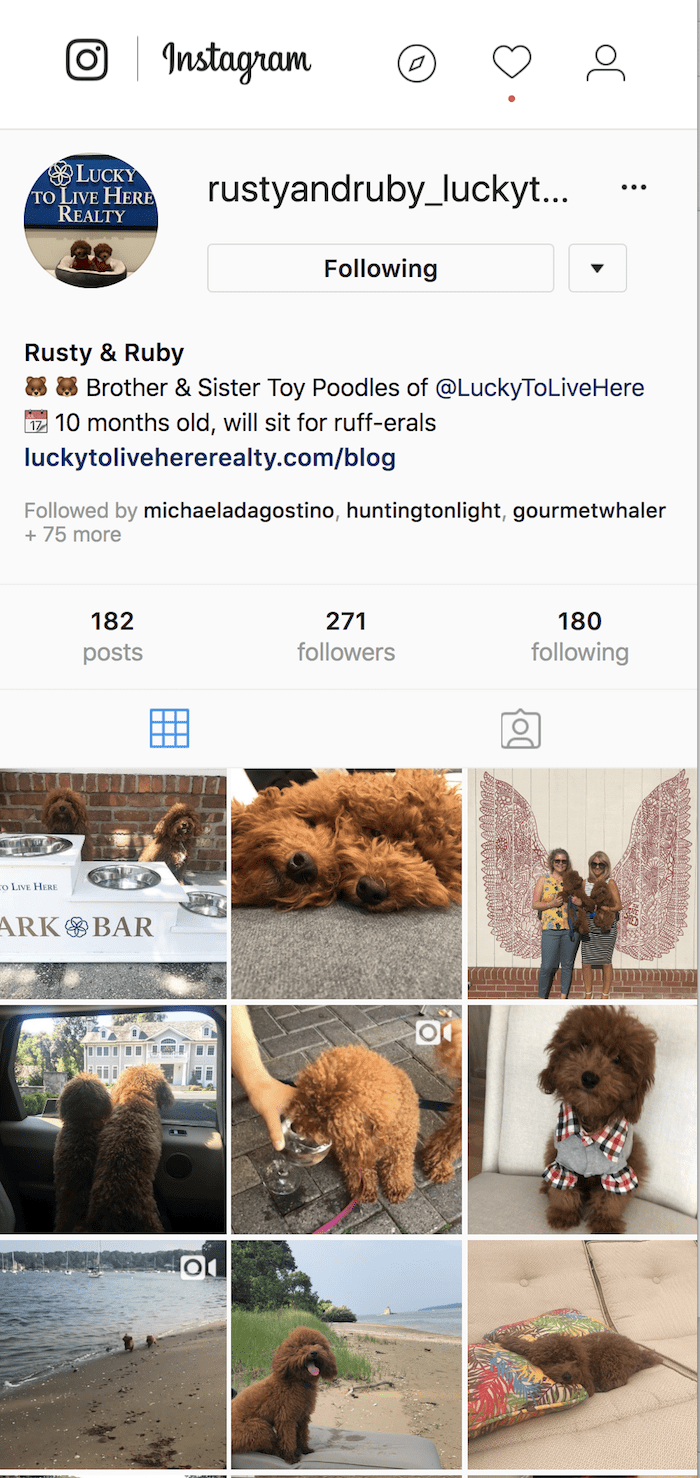The width and height of the screenshot is (700, 1478).
Task: Expand suggested accounts dropdown arrow
Action: [x=597, y=268]
